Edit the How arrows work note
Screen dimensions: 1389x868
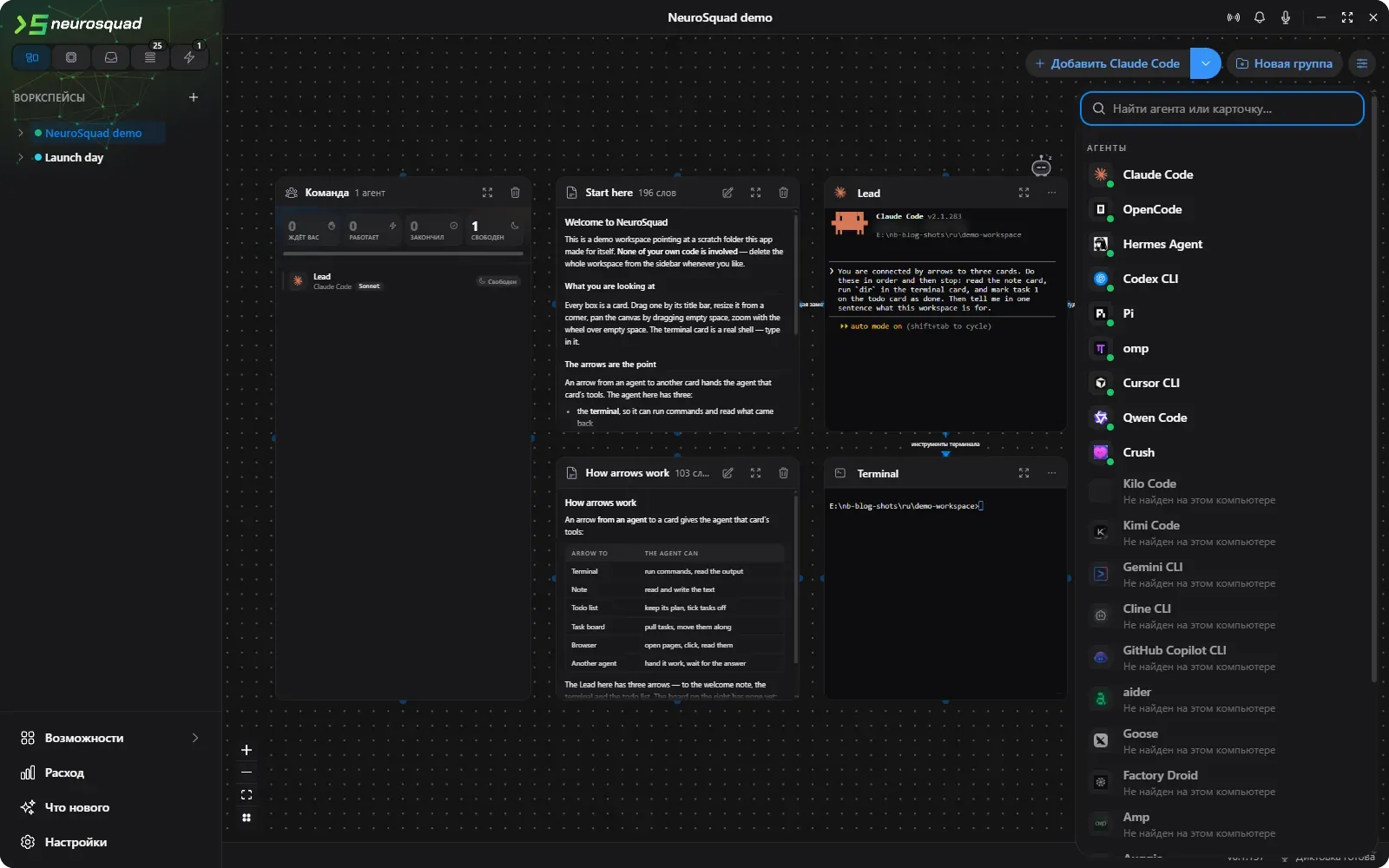click(x=727, y=473)
